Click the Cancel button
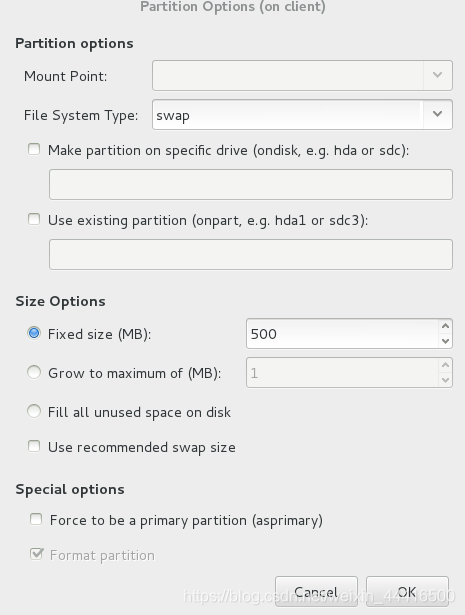The height and width of the screenshot is (615, 465). pos(316,592)
